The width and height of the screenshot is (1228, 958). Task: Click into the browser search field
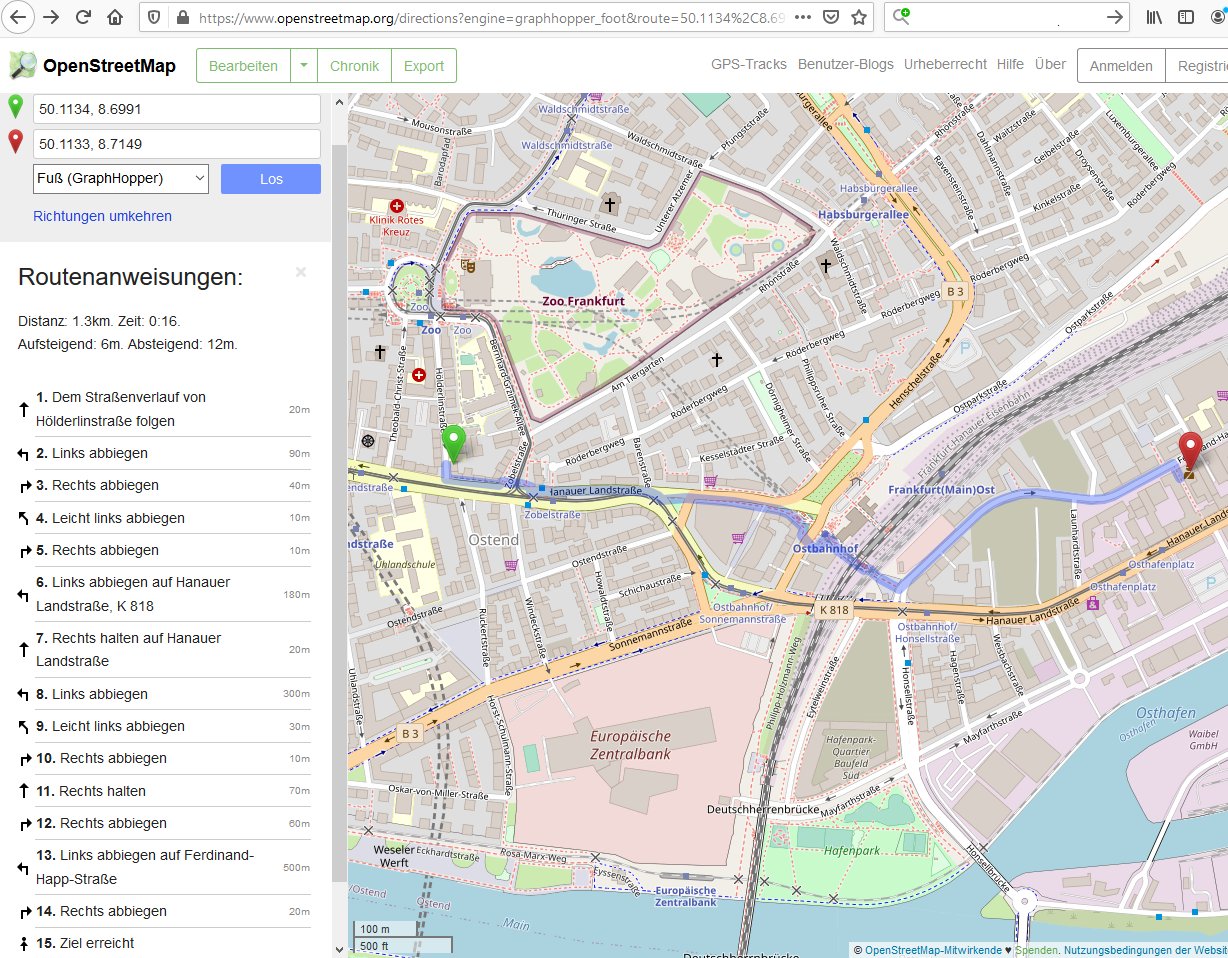tap(1008, 17)
